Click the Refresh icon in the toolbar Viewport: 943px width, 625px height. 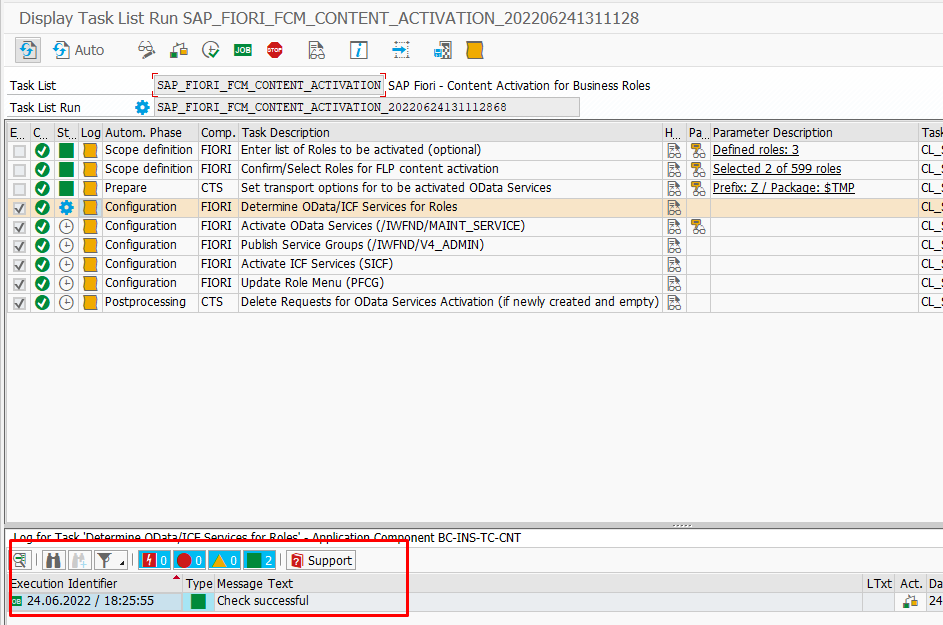click(x=28, y=50)
